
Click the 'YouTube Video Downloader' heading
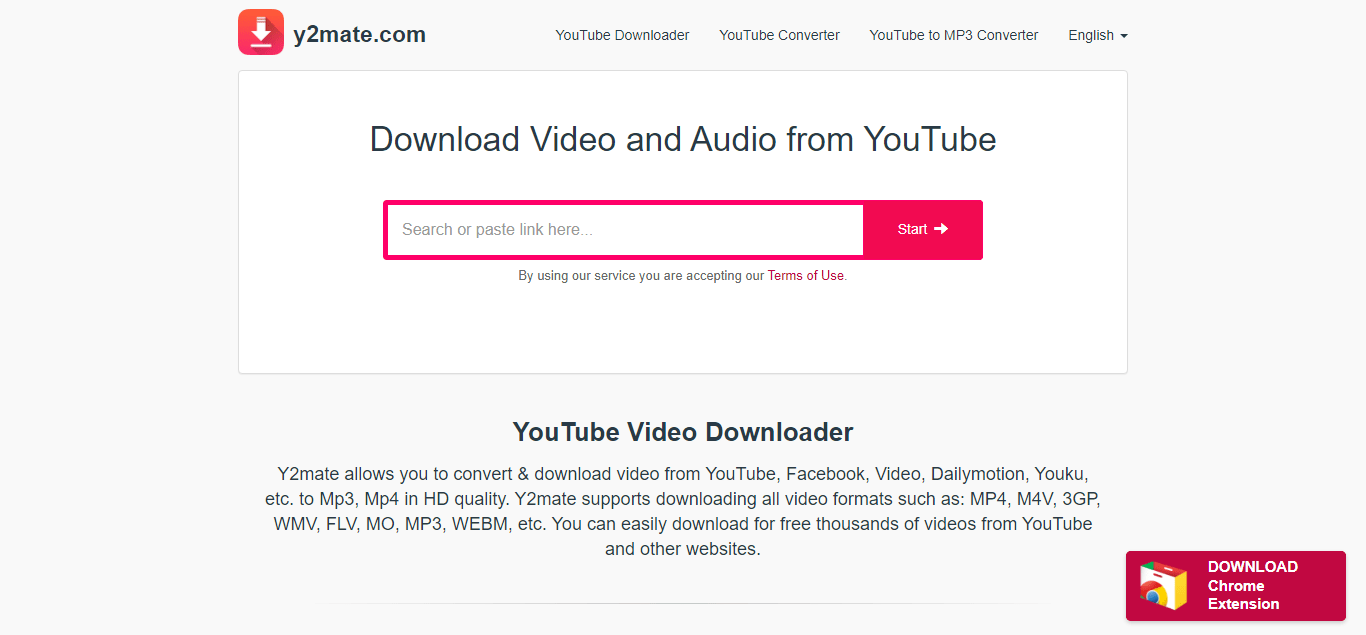coord(683,432)
